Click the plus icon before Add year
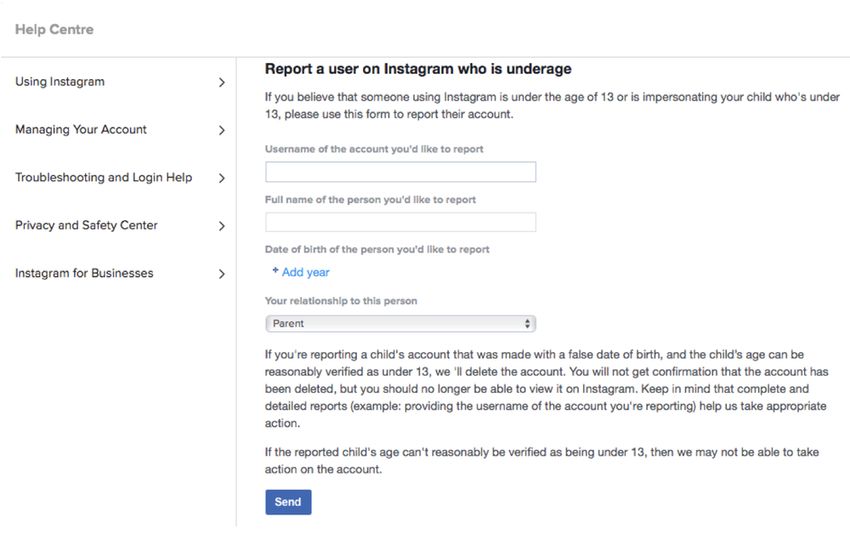This screenshot has width=850, height=545. point(275,270)
